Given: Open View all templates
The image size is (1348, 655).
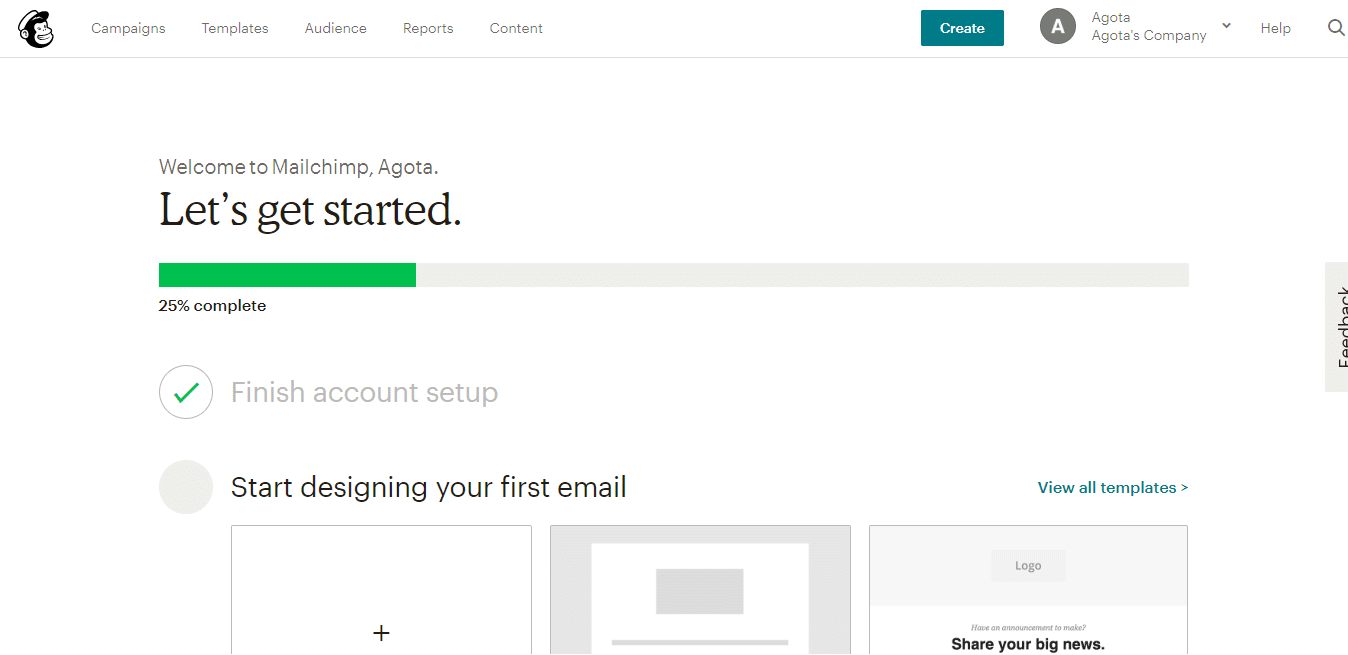Looking at the screenshot, I should pos(1112,487).
